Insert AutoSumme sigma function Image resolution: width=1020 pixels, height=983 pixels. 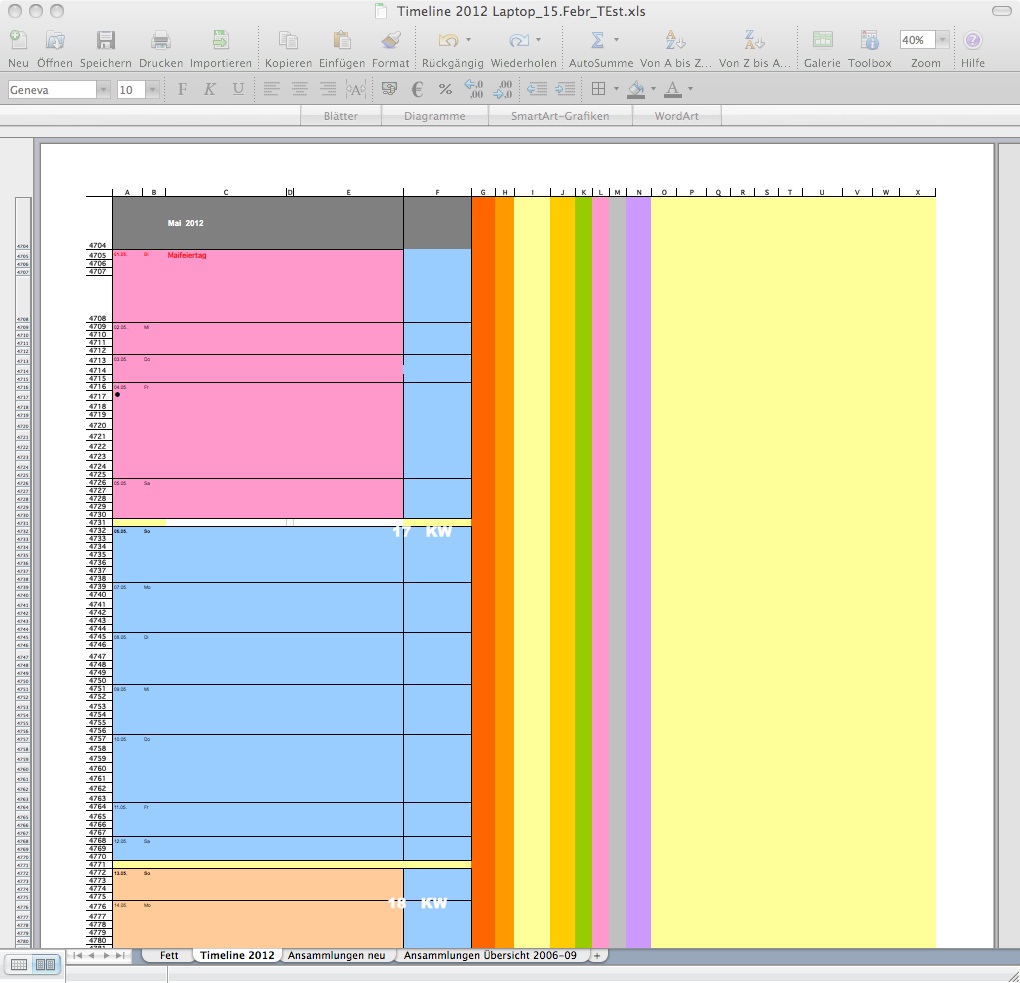(x=597, y=40)
